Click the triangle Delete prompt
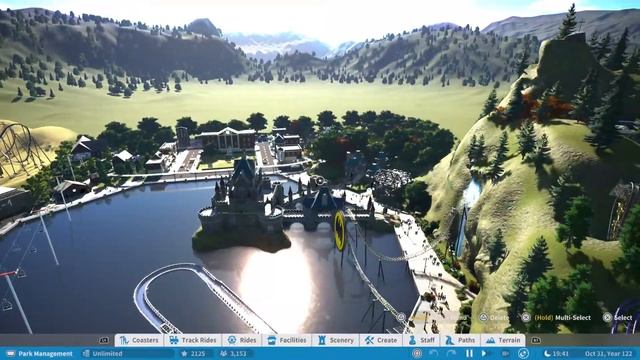This screenshot has width=640, height=360. click(495, 318)
